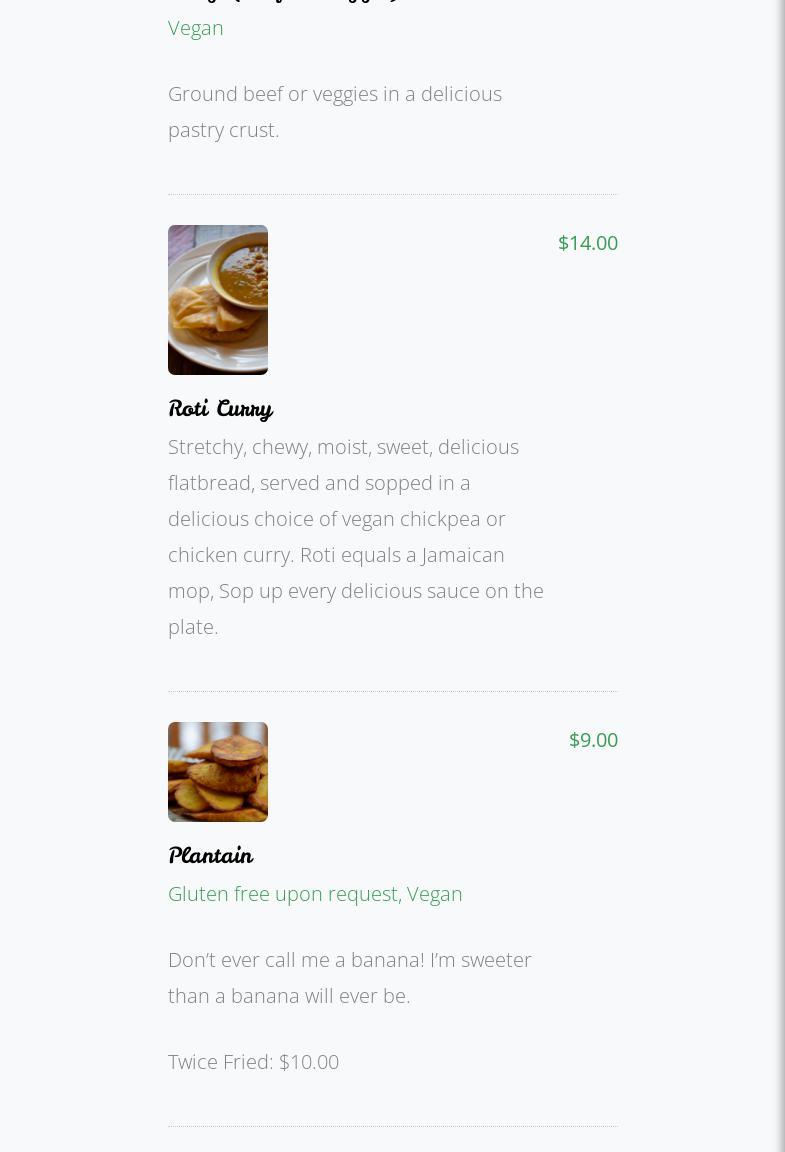Click the Gluten free upon request tag

(x=283, y=893)
